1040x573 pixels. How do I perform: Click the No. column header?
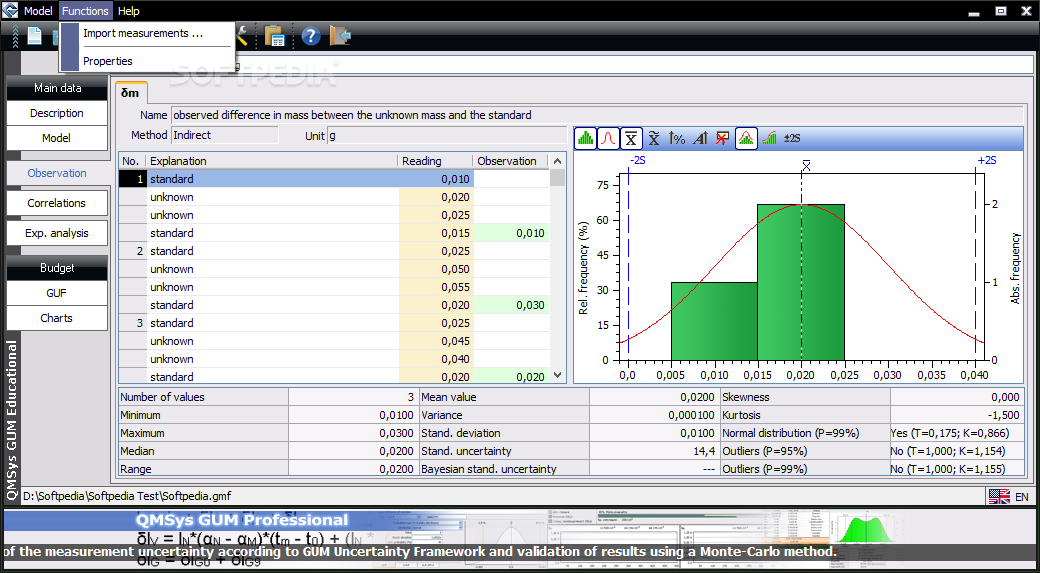pos(133,161)
